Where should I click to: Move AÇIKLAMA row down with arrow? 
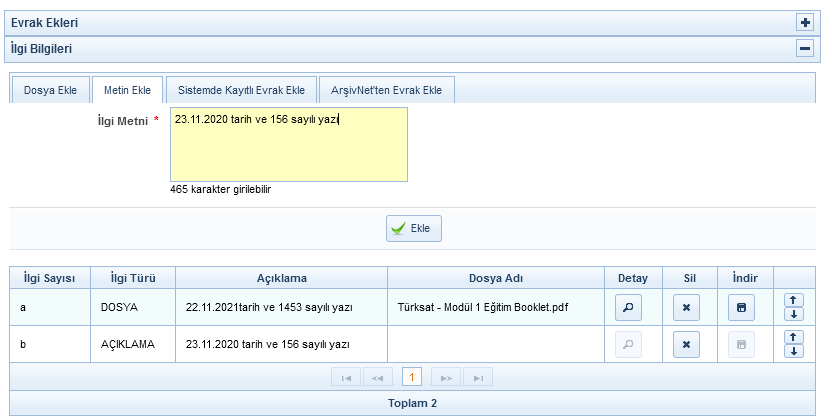coord(795,351)
